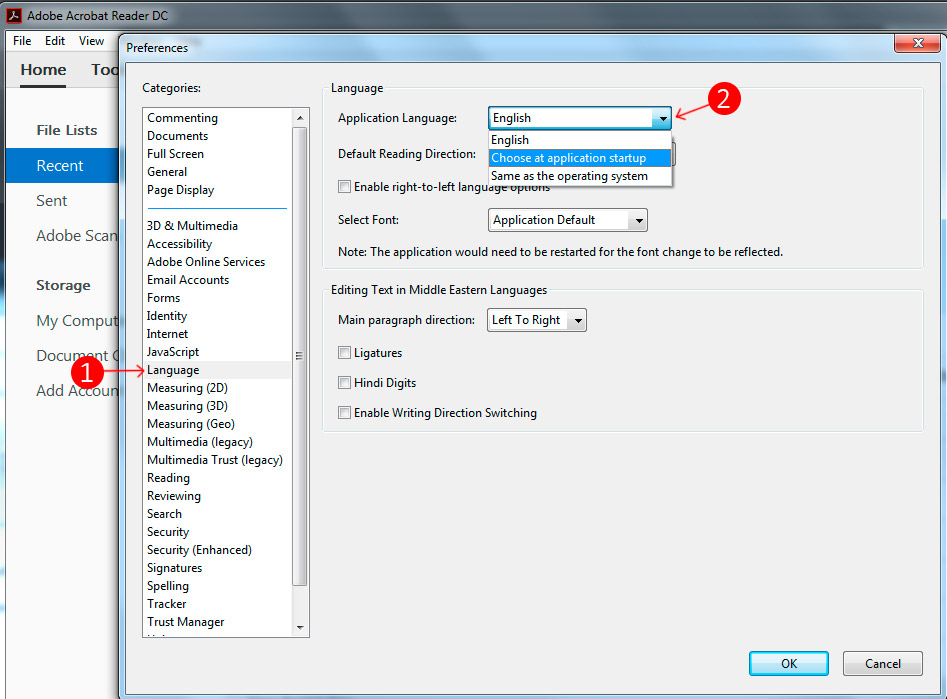Close the Preferences dialog
Image resolution: width=947 pixels, height=699 pixels.
pos(917,43)
